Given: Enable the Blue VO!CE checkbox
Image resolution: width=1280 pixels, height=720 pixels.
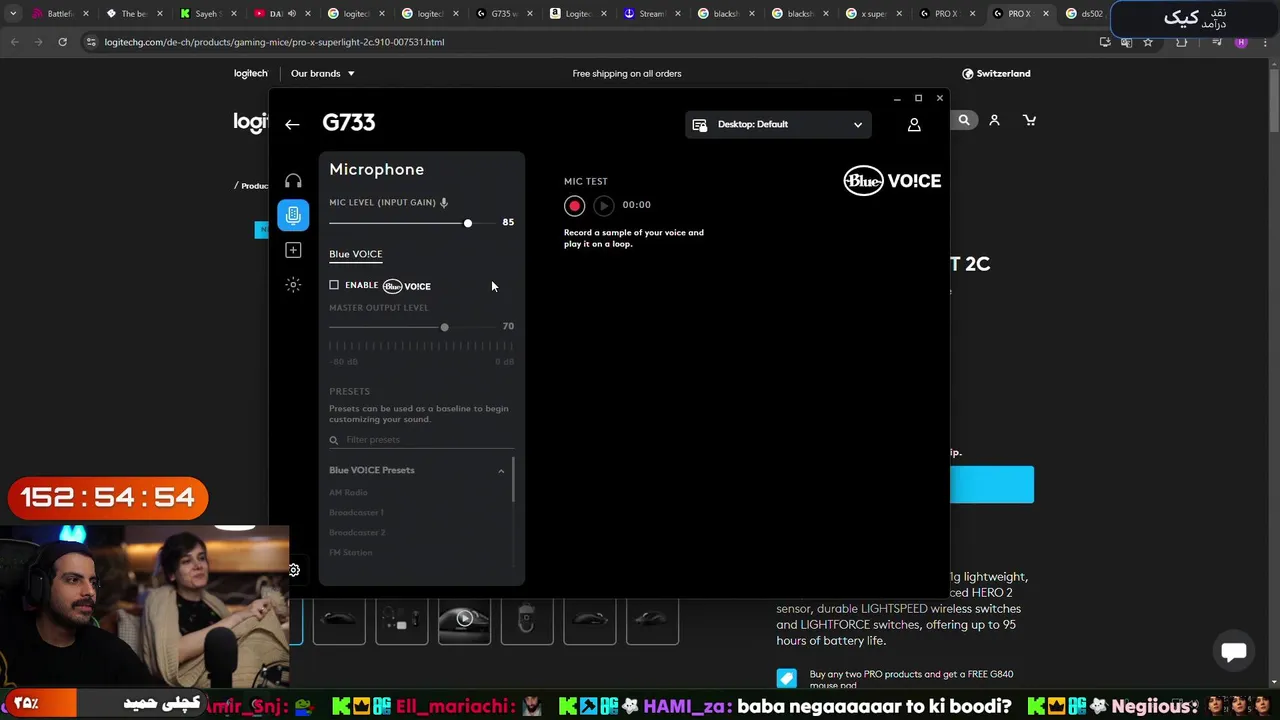Looking at the screenshot, I should coord(334,285).
